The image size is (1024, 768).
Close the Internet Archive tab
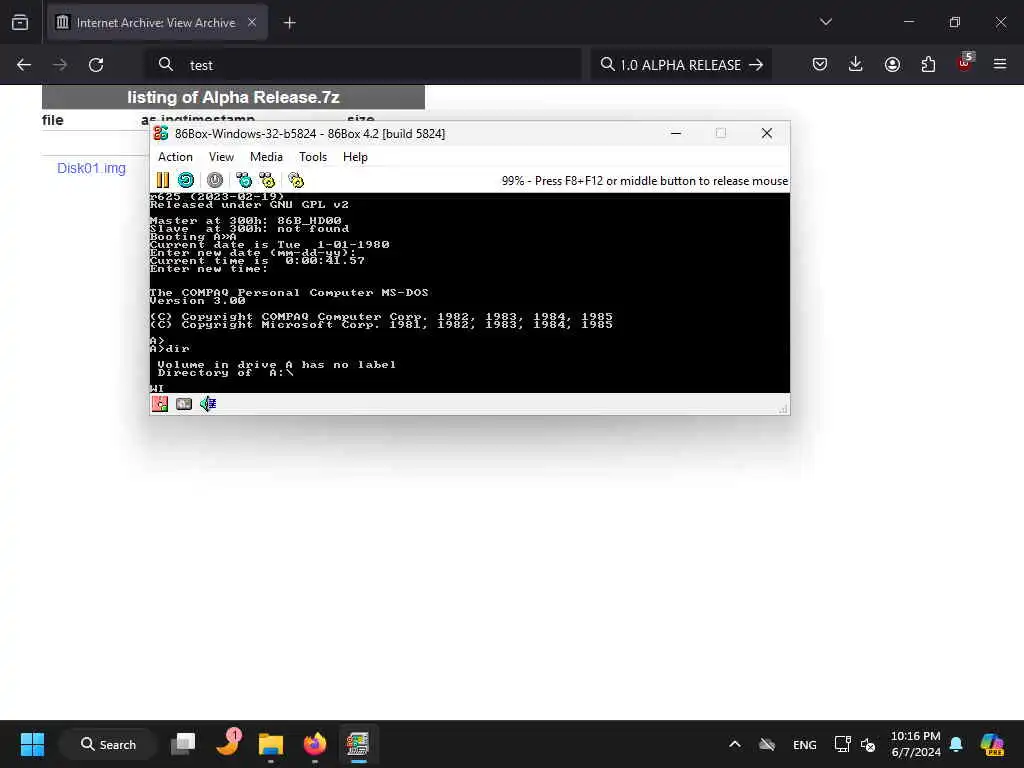[x=252, y=22]
